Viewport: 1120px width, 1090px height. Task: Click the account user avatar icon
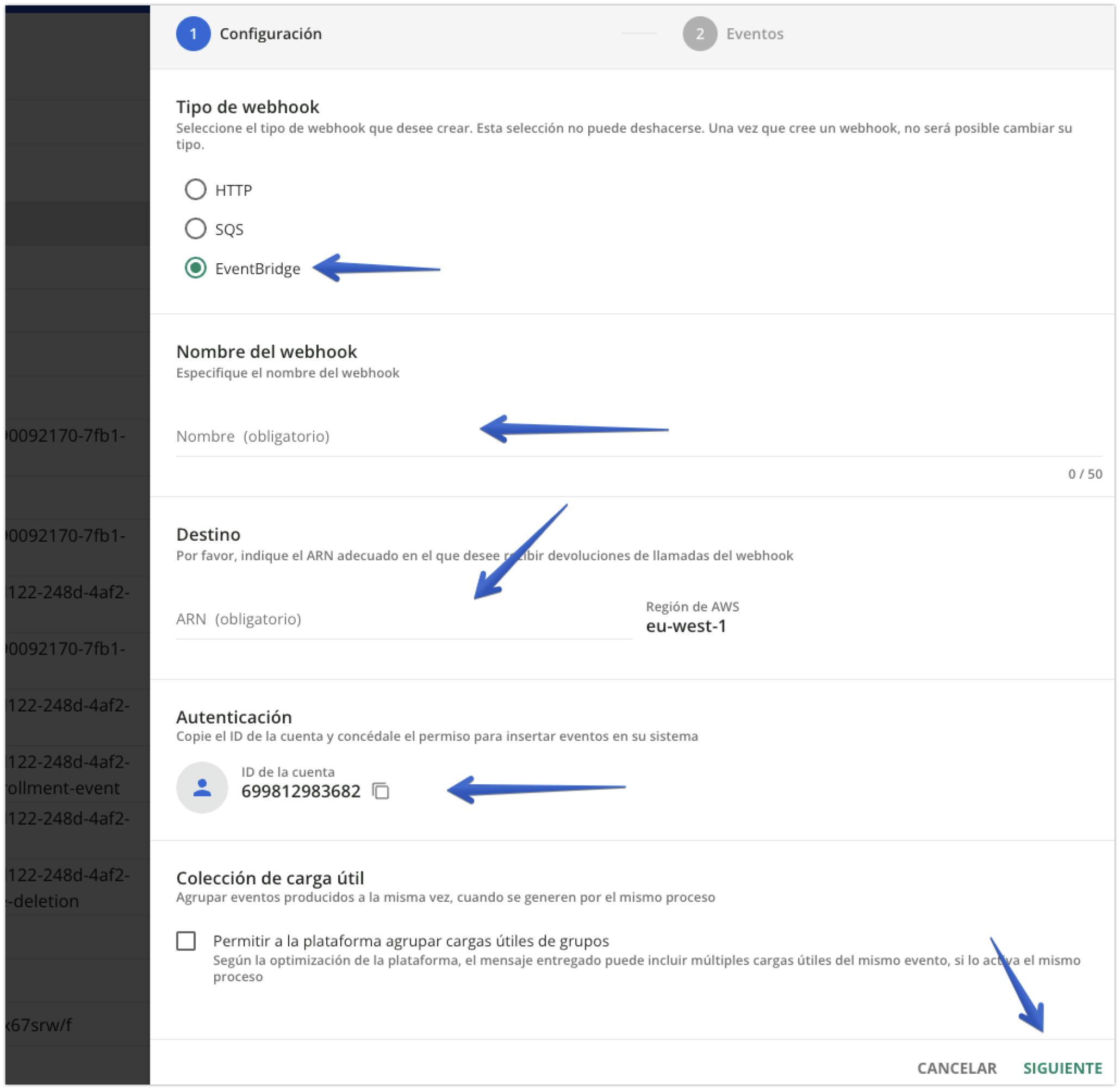(202, 788)
